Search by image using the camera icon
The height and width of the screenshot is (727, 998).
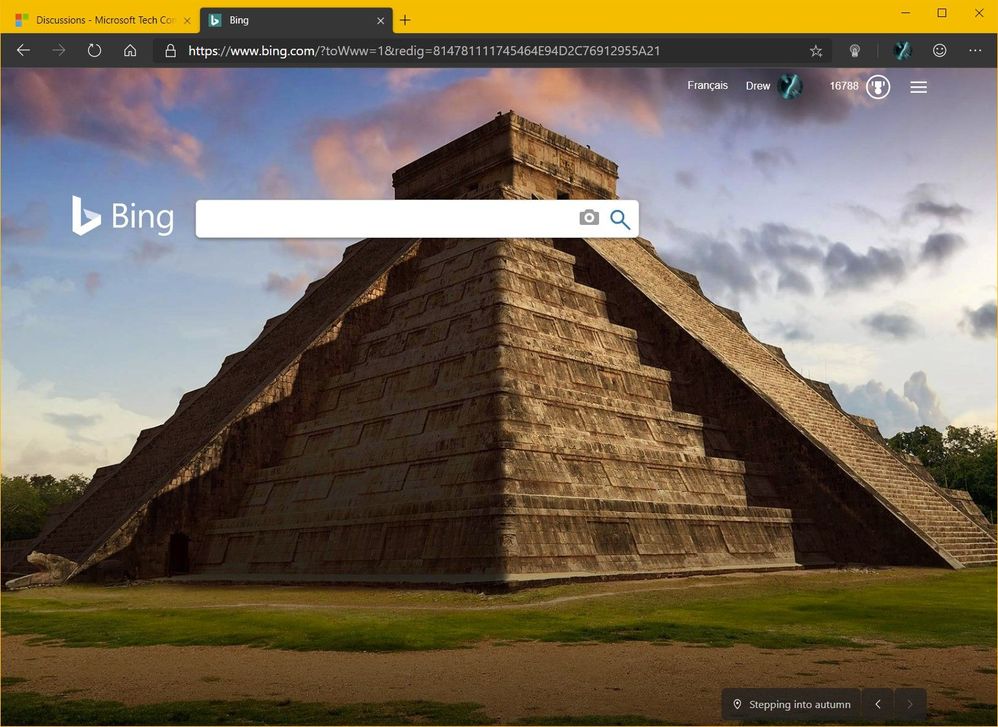tap(589, 218)
